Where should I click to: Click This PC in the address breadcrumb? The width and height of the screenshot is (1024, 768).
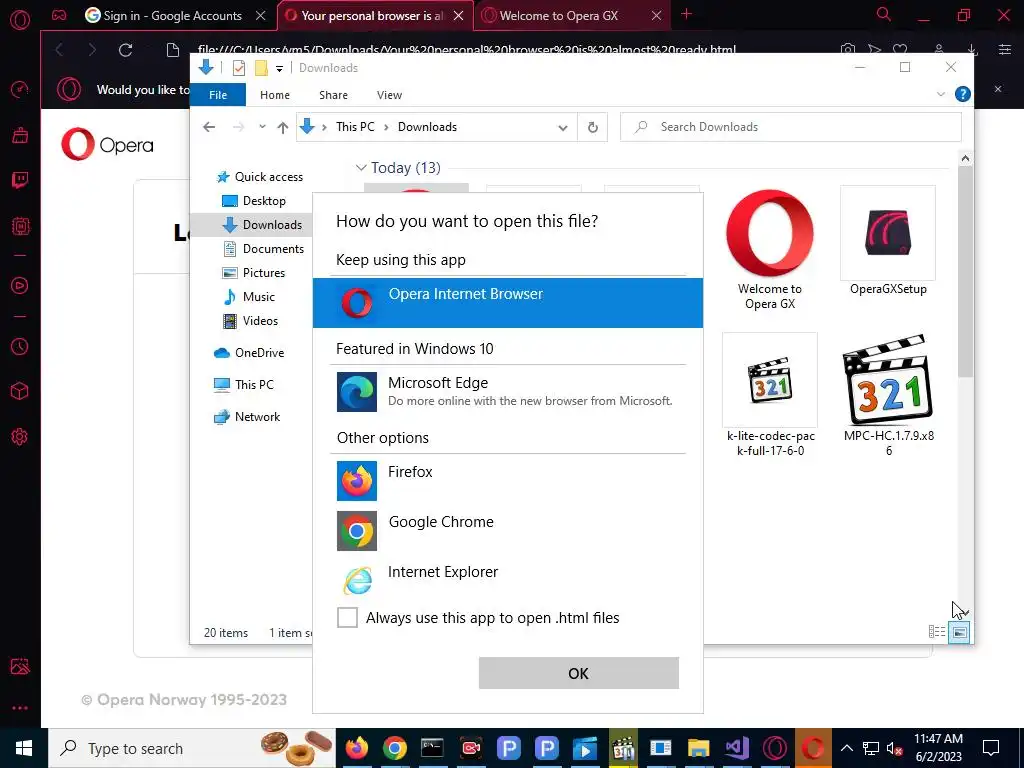[355, 127]
